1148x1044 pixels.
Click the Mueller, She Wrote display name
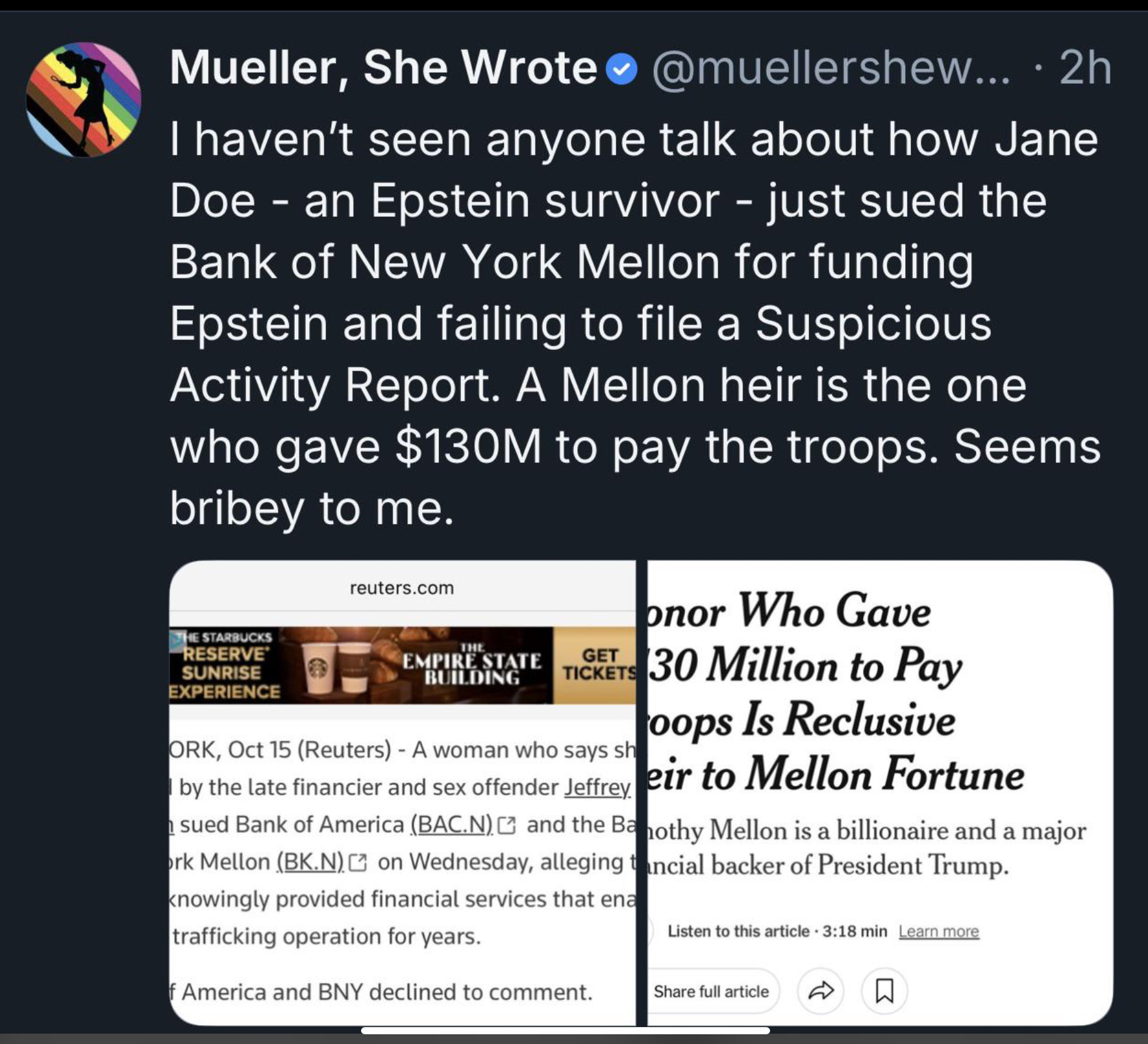pos(383,68)
